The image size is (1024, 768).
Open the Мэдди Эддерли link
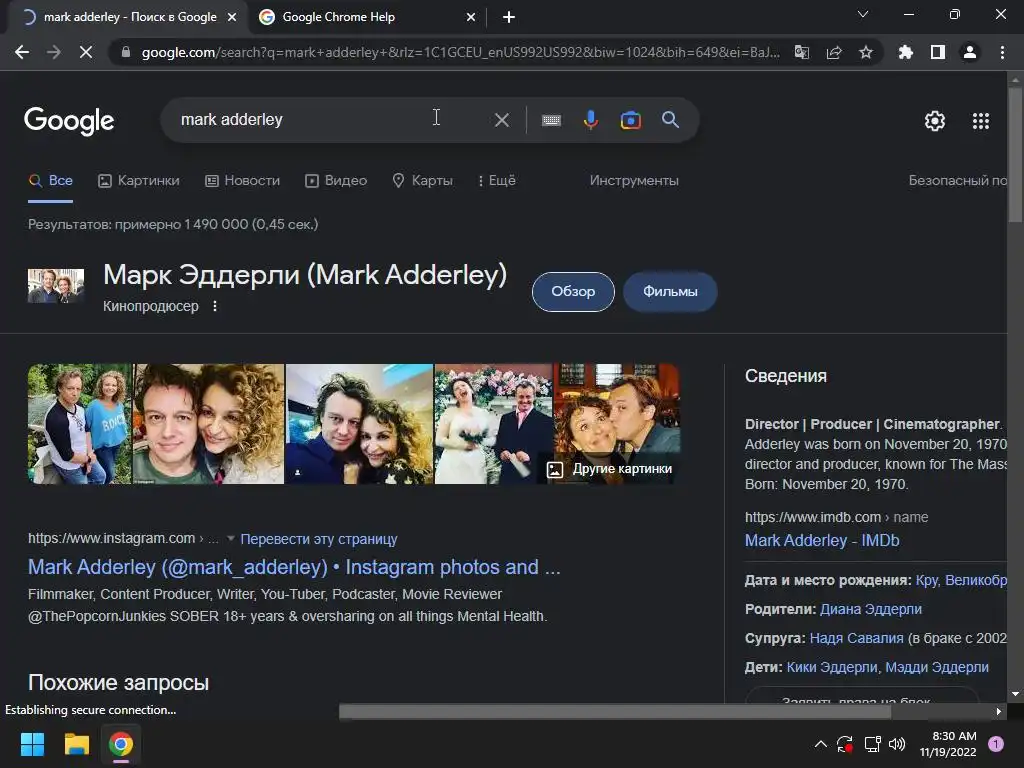point(936,667)
